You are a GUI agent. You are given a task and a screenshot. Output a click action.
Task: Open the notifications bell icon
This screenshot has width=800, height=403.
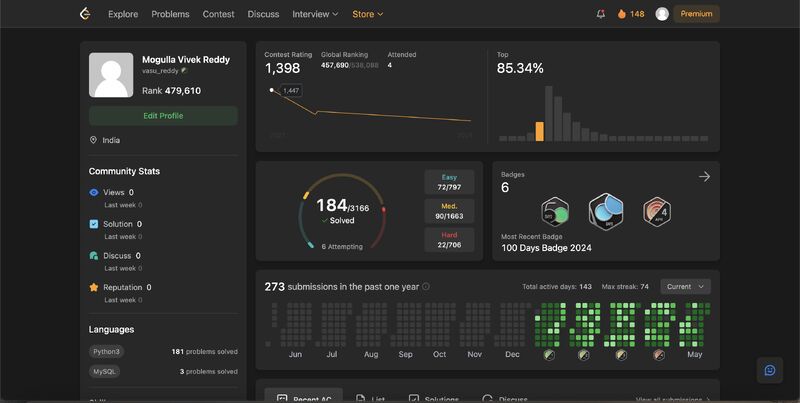(x=601, y=14)
